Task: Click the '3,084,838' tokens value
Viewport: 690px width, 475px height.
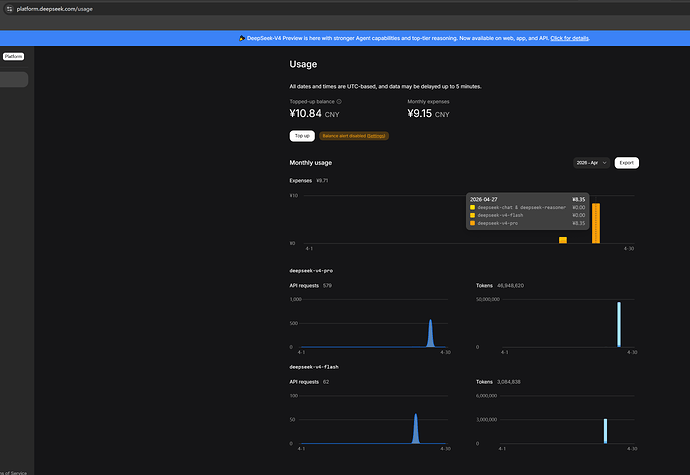Action: click(509, 382)
